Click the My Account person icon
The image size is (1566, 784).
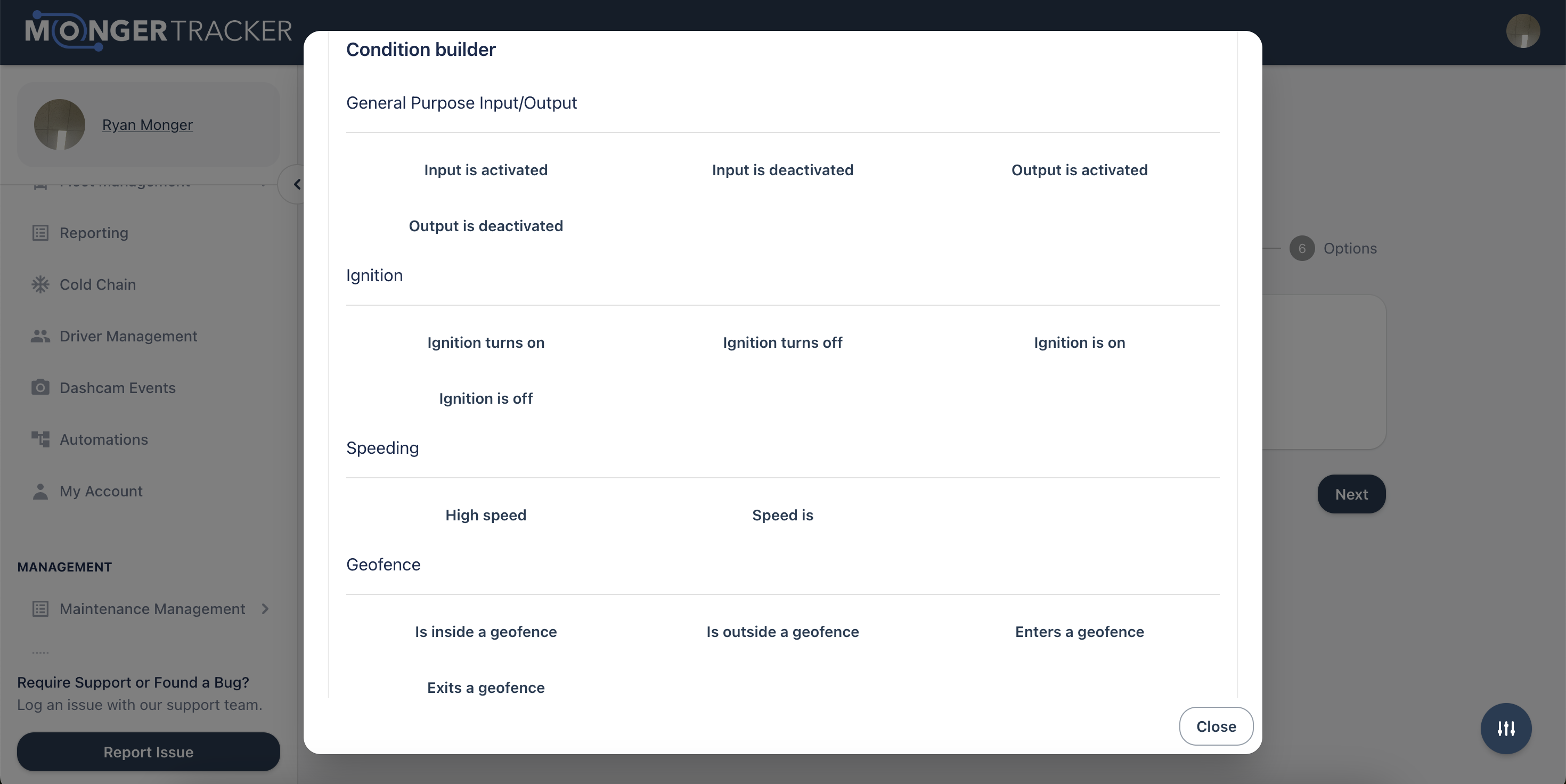point(40,491)
